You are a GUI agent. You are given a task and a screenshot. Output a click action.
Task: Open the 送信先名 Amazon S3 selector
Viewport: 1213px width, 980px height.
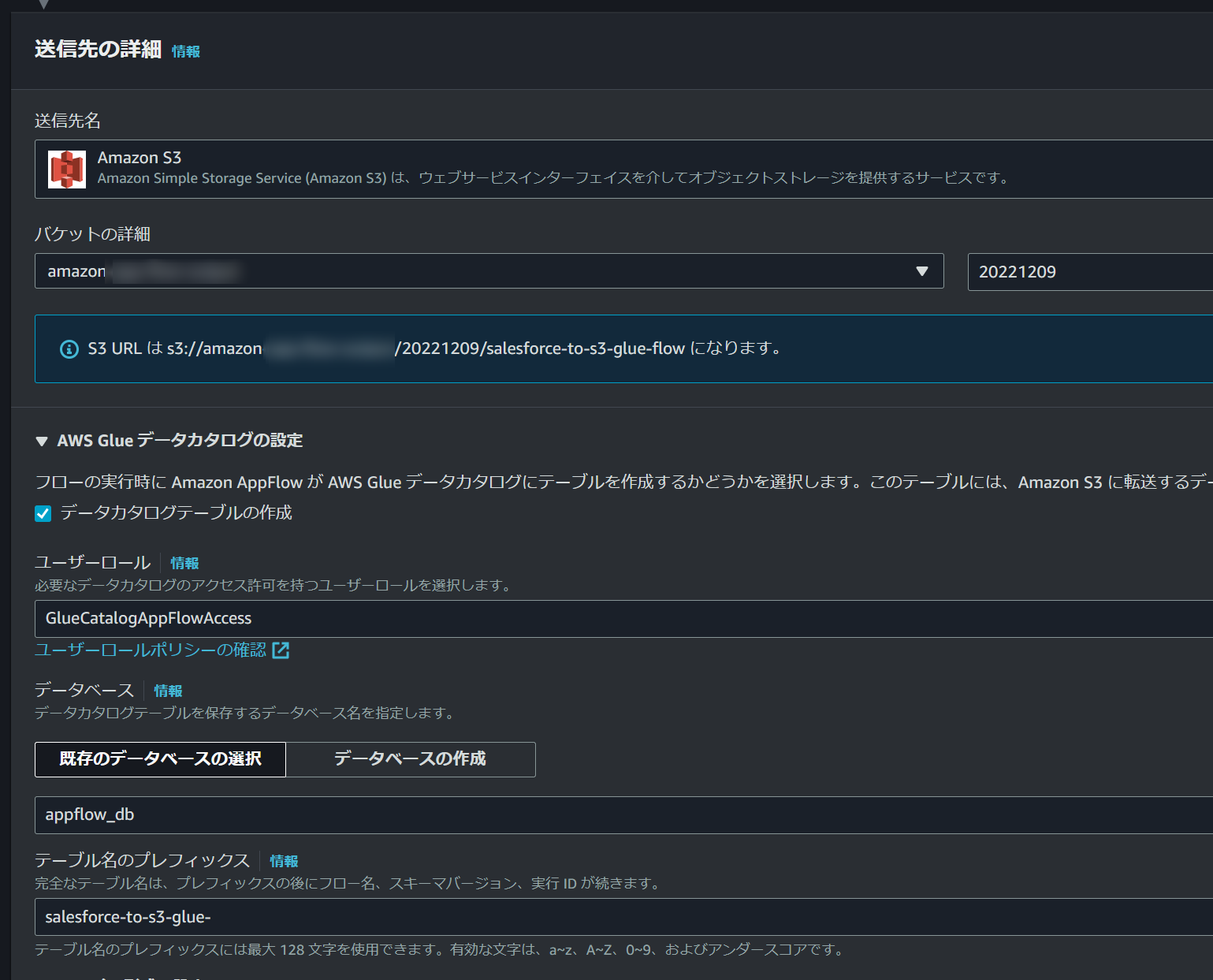pos(623,169)
